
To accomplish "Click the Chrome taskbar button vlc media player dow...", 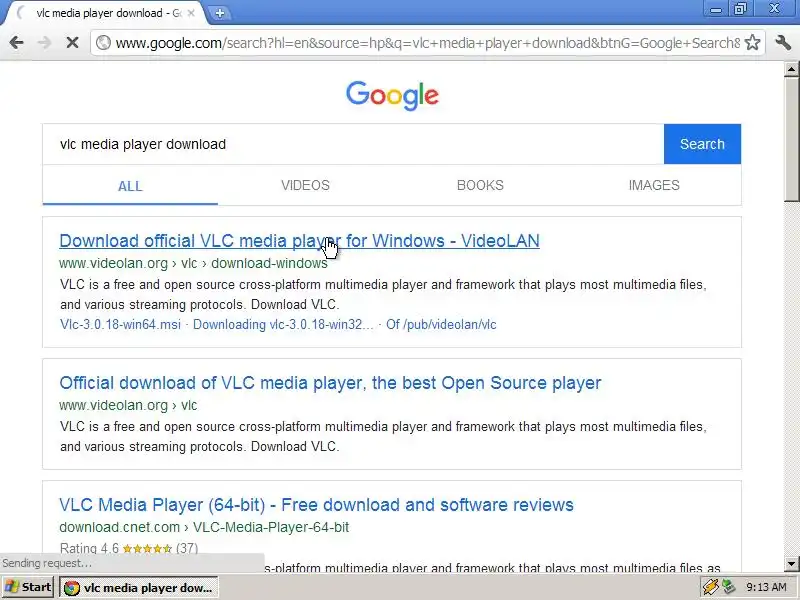I will click(x=139, y=588).
